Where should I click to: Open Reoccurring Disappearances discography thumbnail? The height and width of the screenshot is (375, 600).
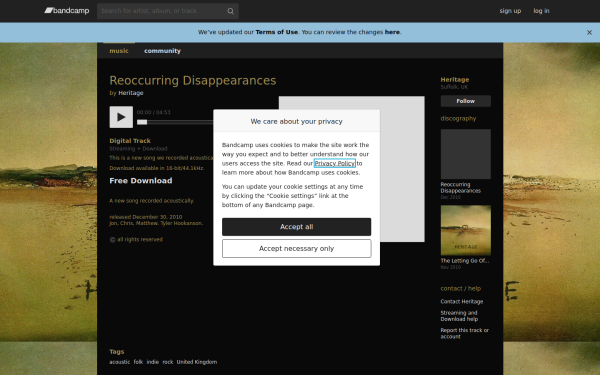466,154
